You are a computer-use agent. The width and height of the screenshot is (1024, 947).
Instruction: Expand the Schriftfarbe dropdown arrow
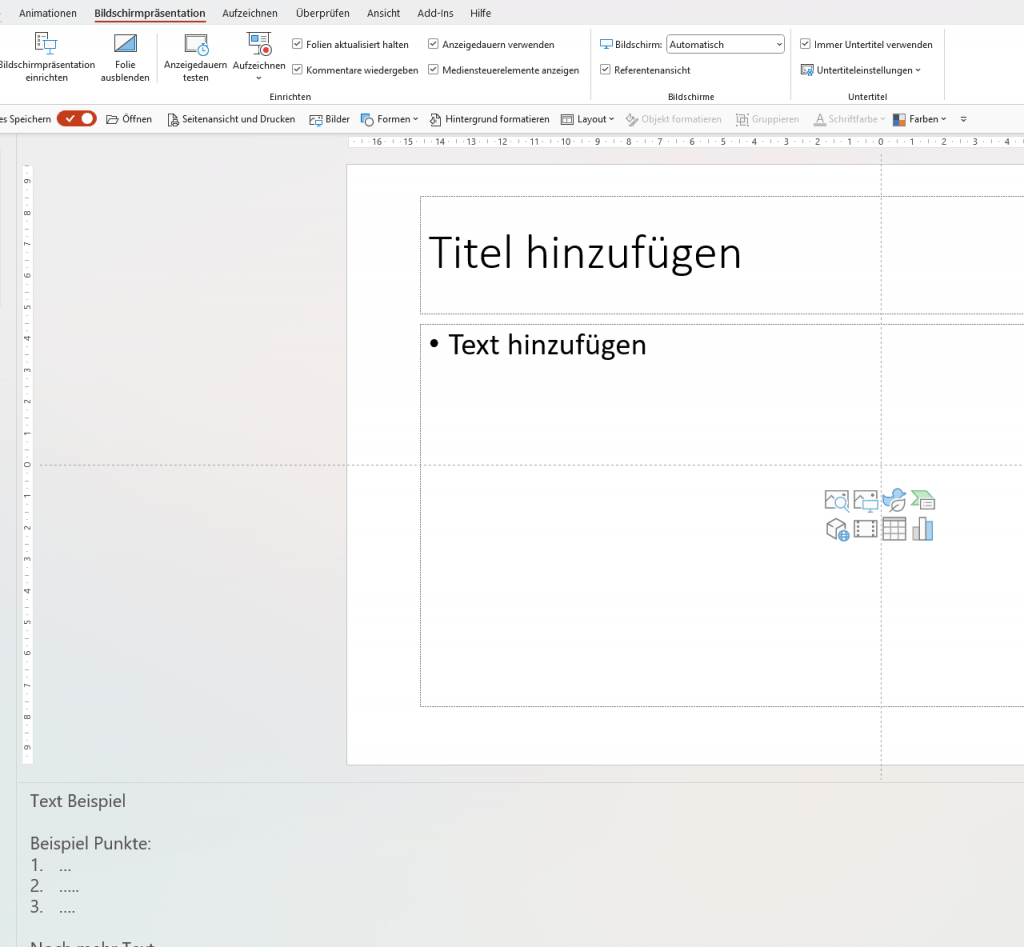pyautogui.click(x=882, y=119)
